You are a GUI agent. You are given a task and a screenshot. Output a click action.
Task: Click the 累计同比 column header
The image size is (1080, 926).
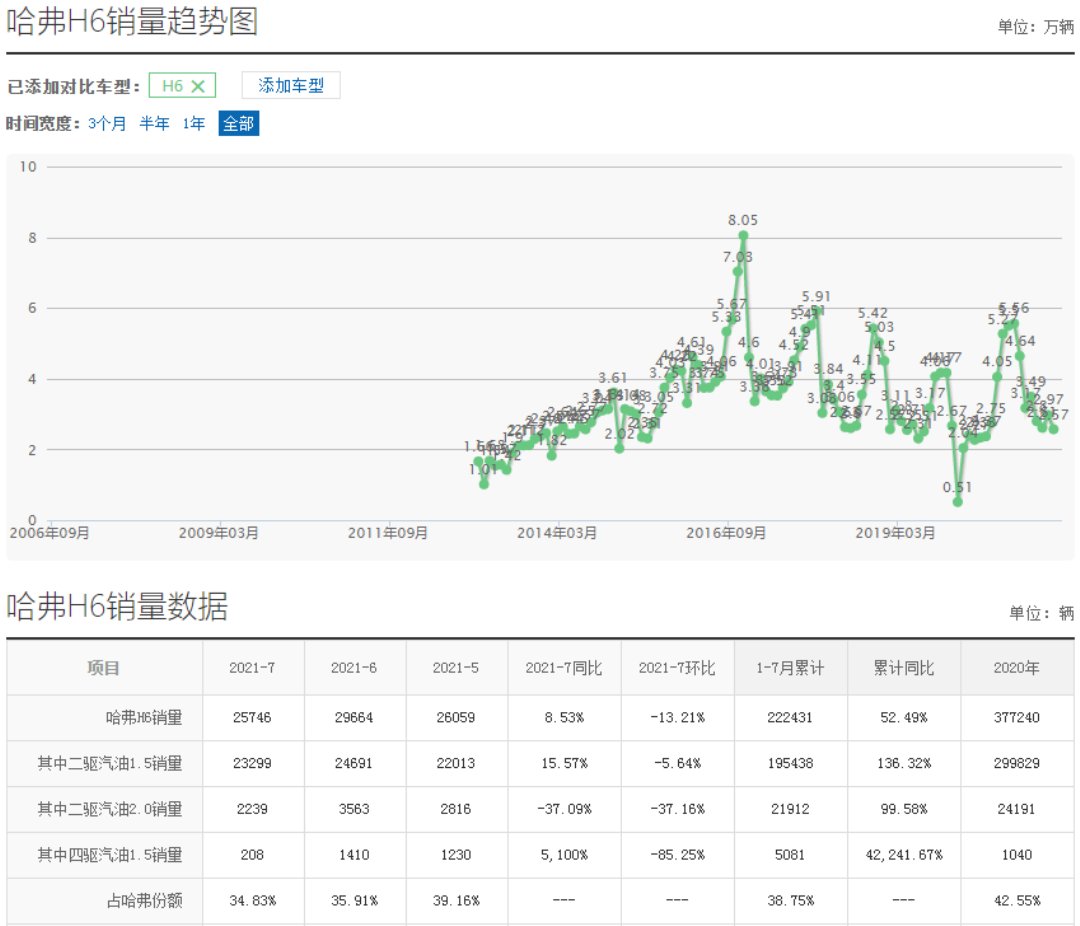pos(904,668)
